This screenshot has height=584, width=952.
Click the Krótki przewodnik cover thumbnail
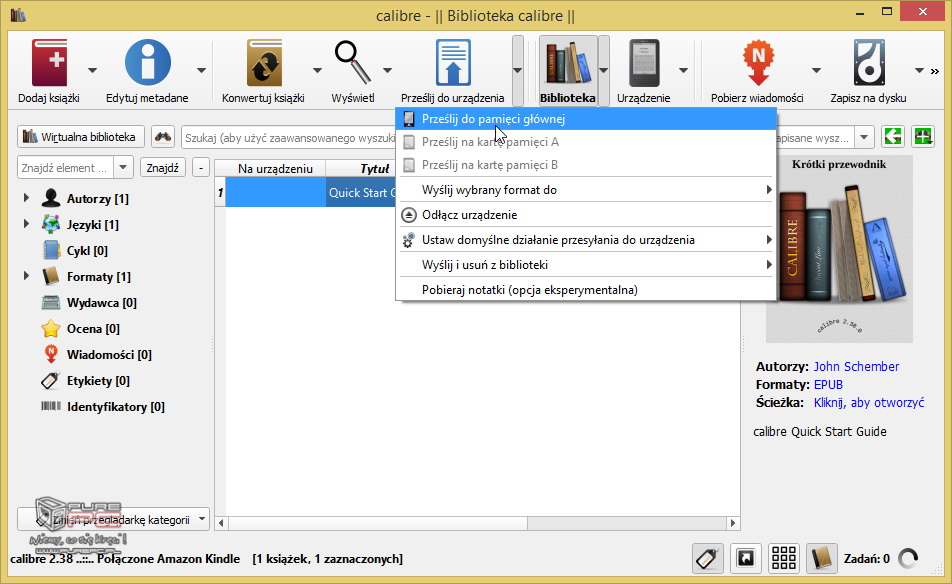pos(839,249)
